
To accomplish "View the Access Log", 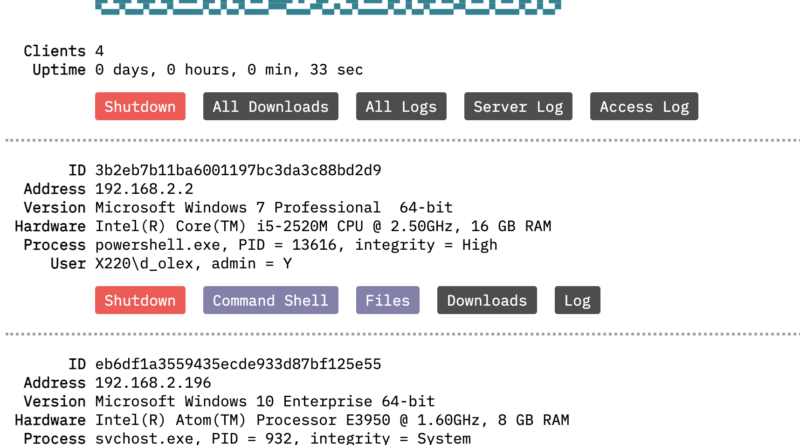I will pyautogui.click(x=644, y=106).
